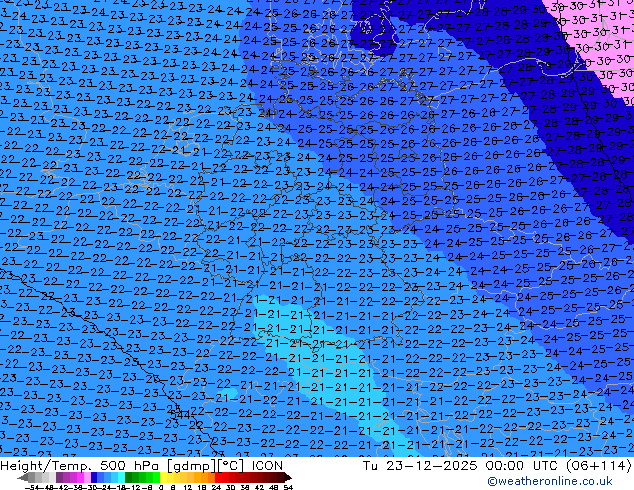Pick the bright red 24 legend swatch
The width and height of the screenshot is (634, 490).
[x=218, y=478]
